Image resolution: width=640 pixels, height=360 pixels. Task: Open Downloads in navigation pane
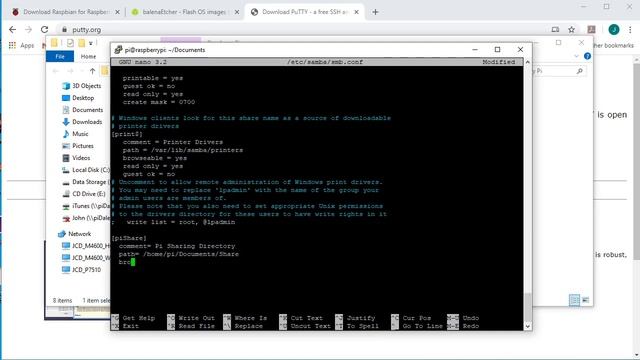coord(82,122)
